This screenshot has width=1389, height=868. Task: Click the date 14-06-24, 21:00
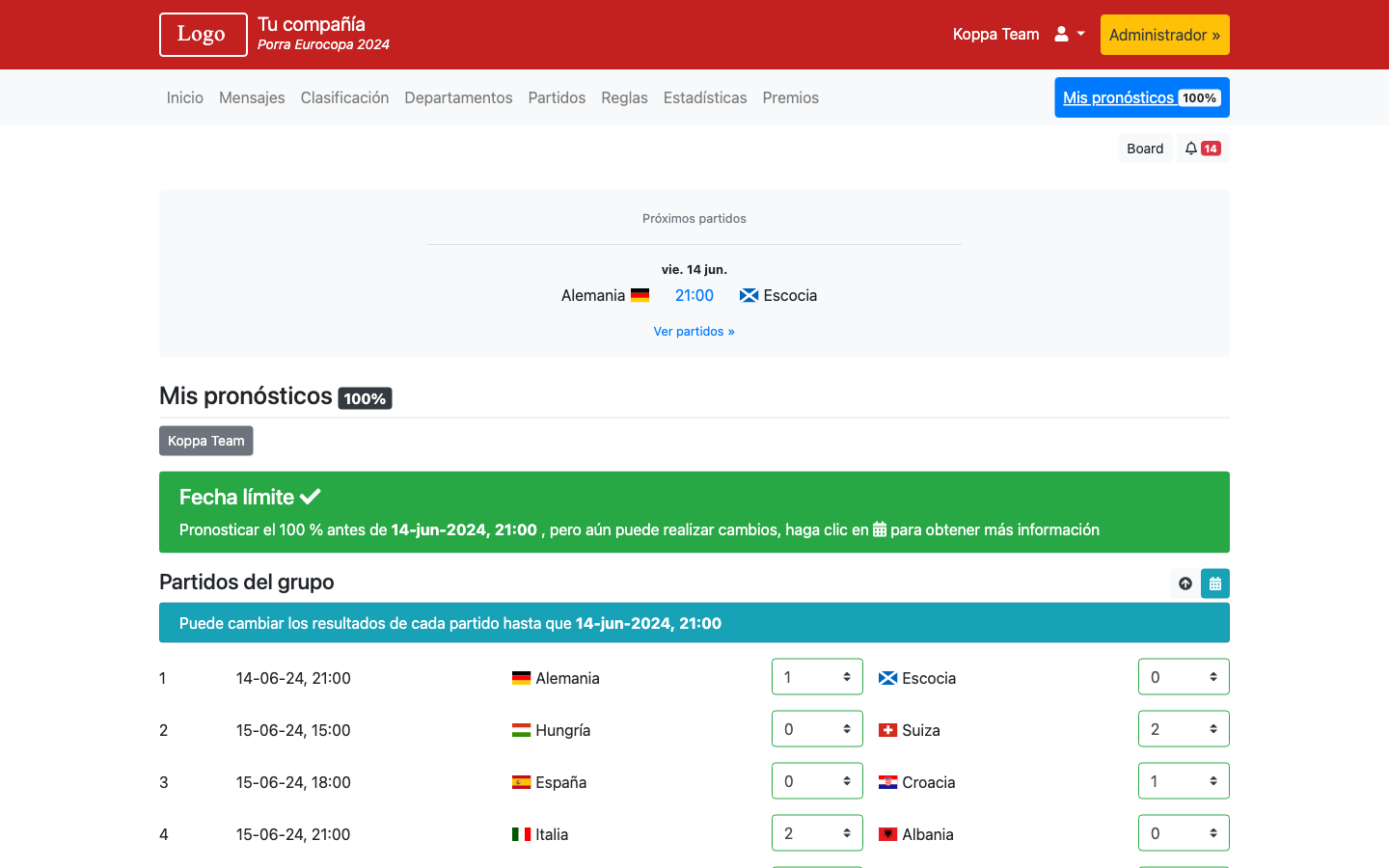tap(293, 678)
